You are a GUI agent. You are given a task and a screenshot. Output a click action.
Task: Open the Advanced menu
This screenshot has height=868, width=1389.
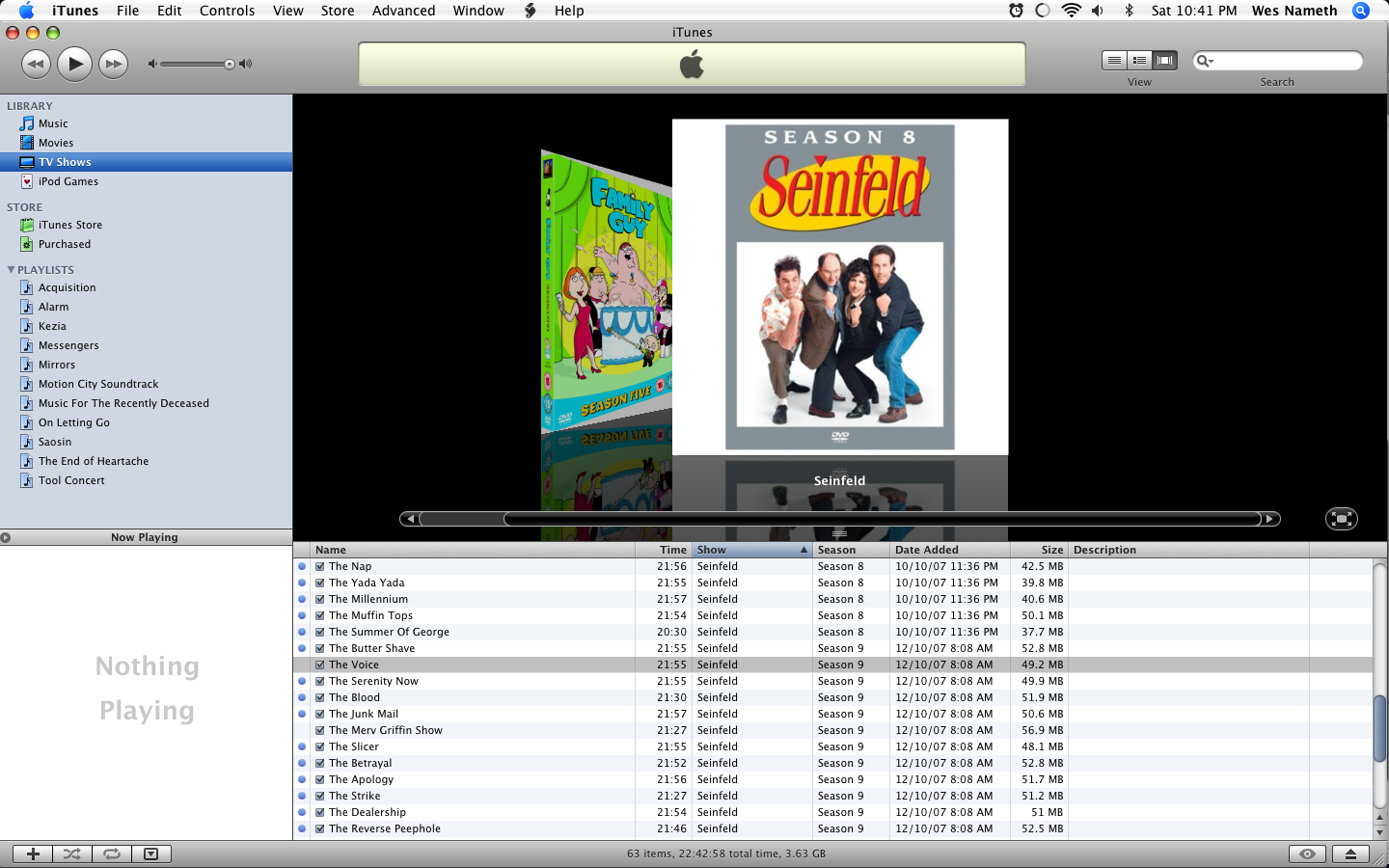(x=403, y=11)
